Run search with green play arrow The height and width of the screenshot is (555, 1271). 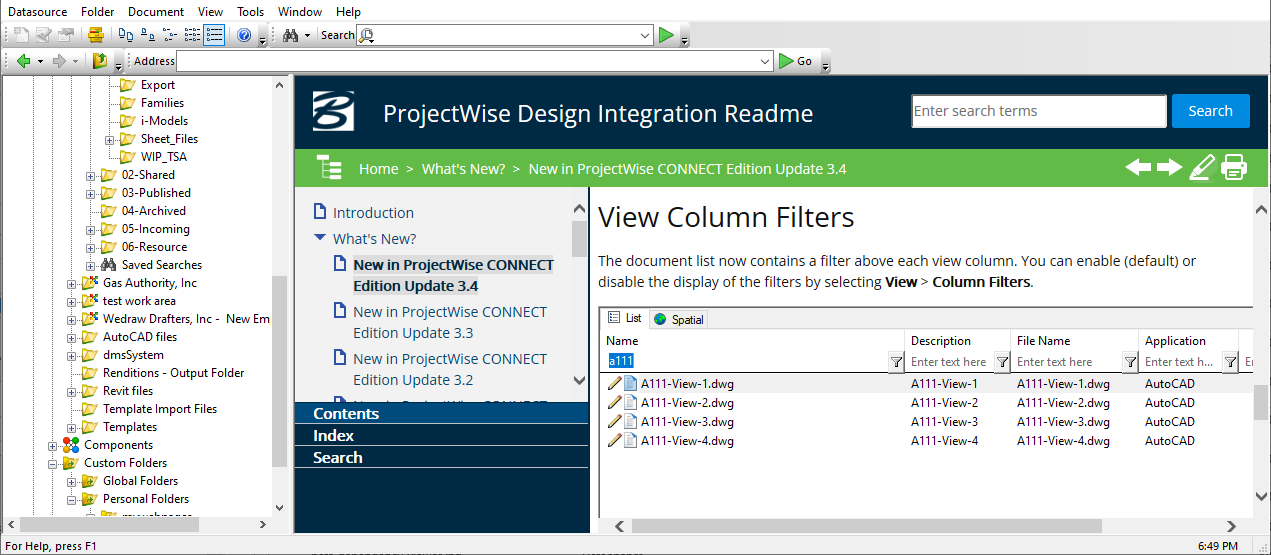point(666,35)
